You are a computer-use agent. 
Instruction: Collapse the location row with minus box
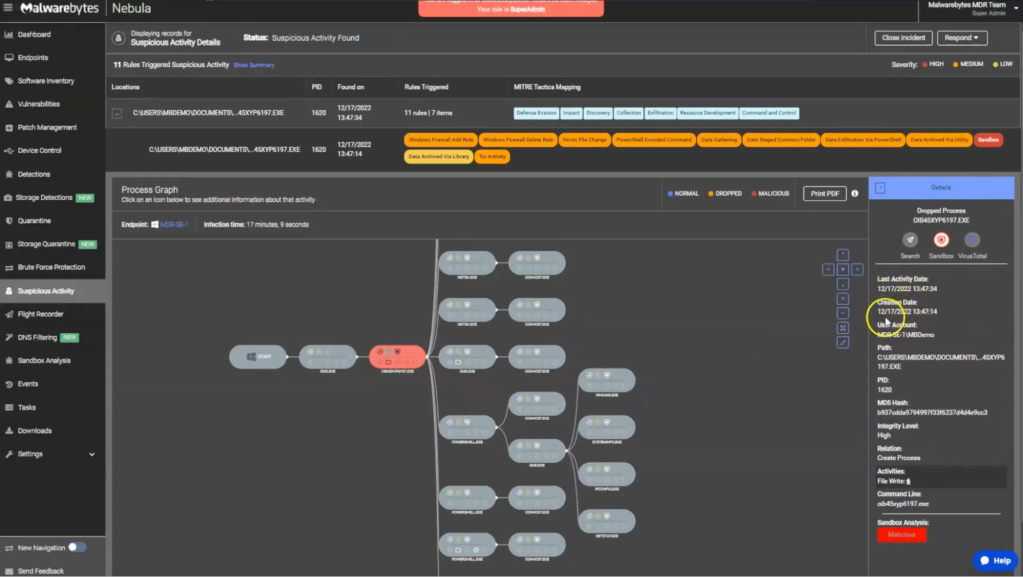117,113
